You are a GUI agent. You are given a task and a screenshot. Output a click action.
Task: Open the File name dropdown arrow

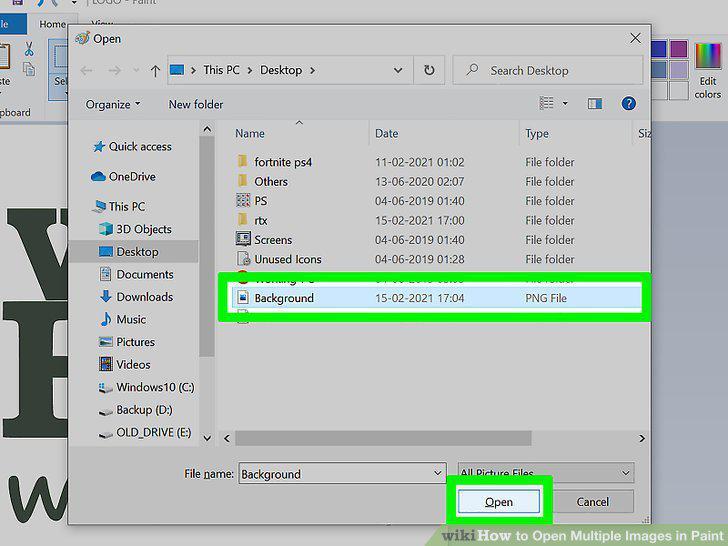point(437,473)
